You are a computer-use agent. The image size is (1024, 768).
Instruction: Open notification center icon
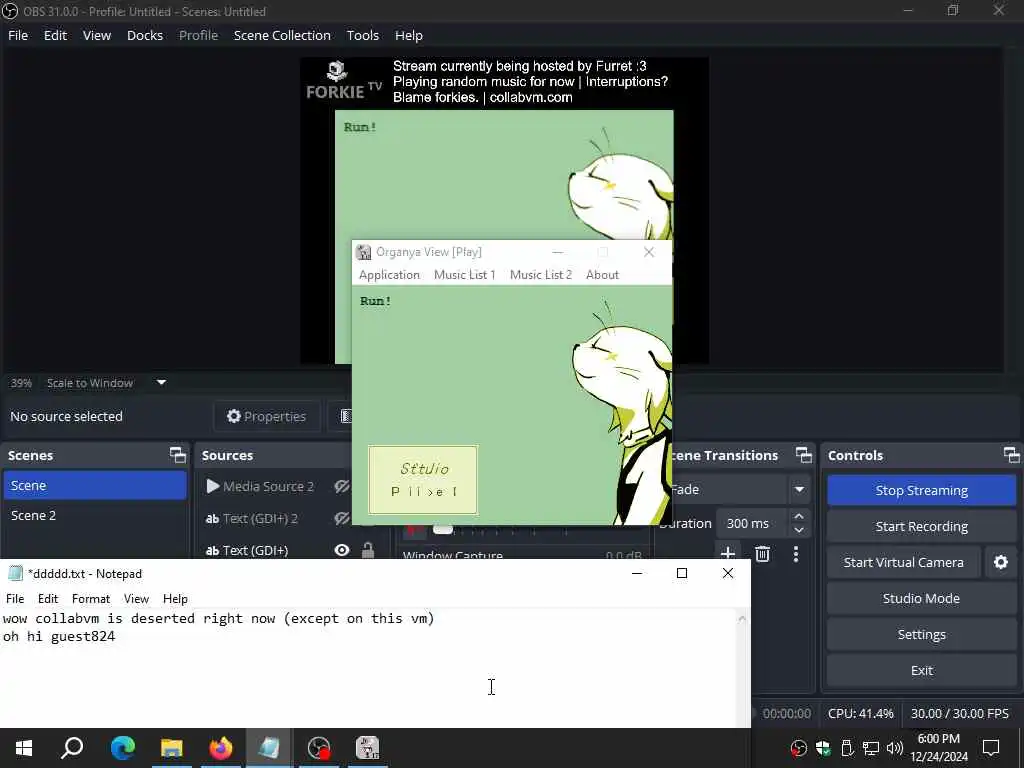991,748
